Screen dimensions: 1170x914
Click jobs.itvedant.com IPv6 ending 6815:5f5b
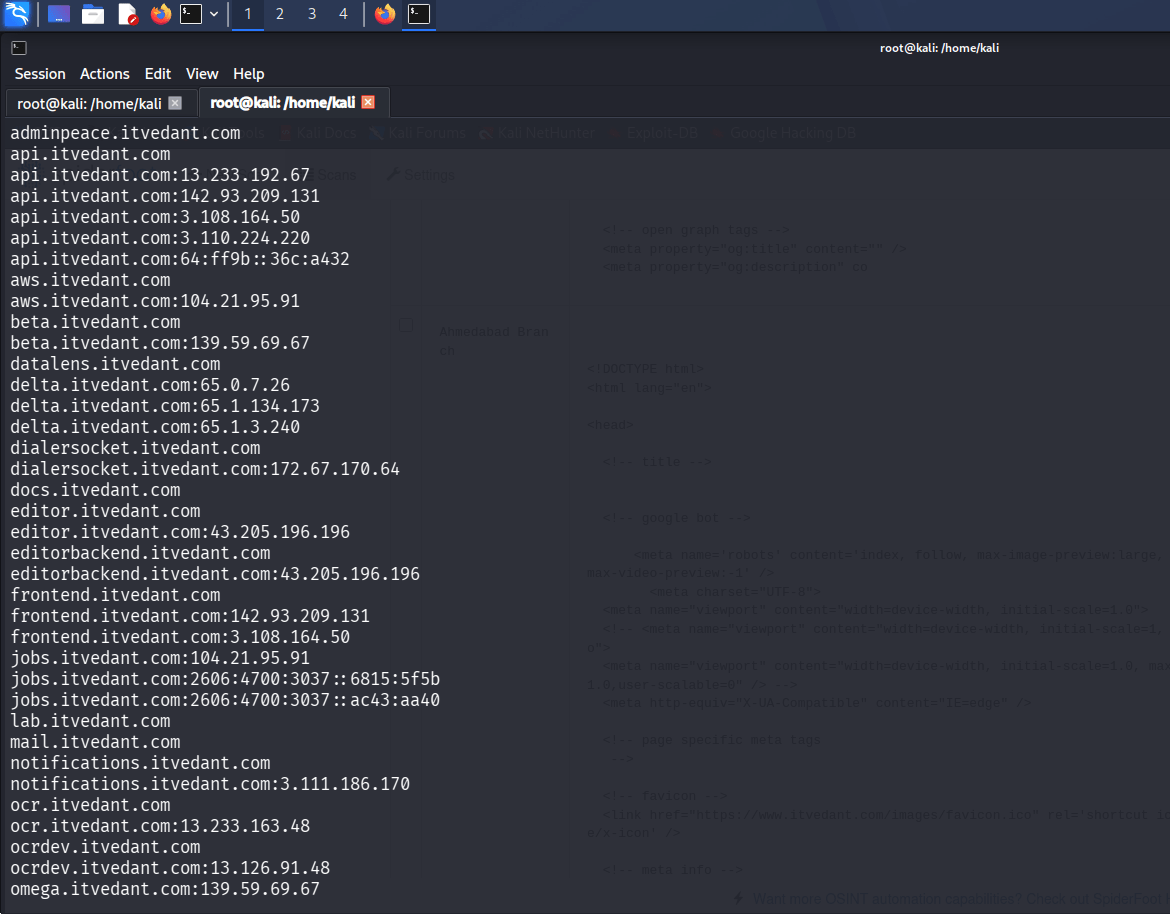pos(225,679)
